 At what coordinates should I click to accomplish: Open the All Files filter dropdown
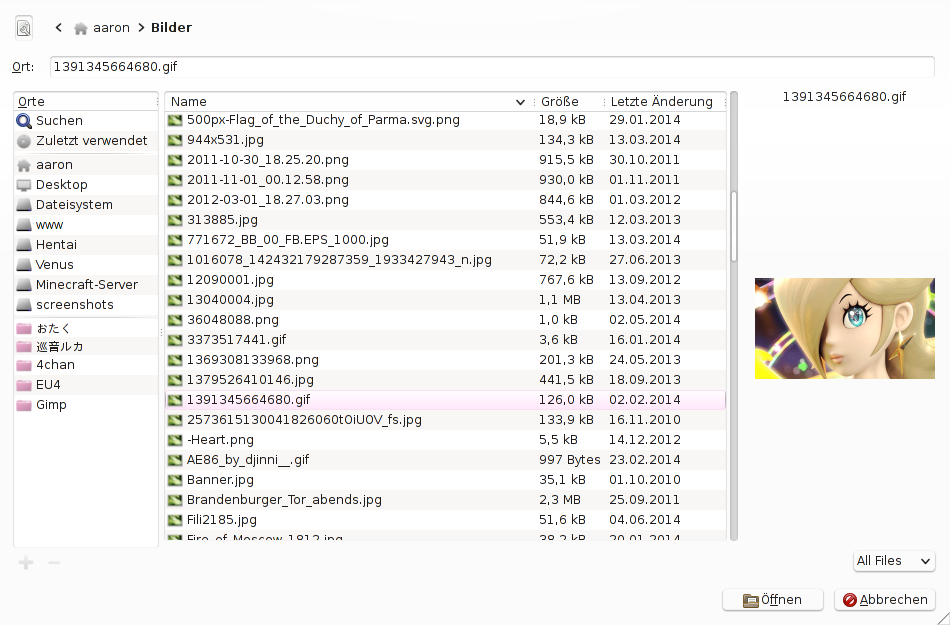click(894, 561)
